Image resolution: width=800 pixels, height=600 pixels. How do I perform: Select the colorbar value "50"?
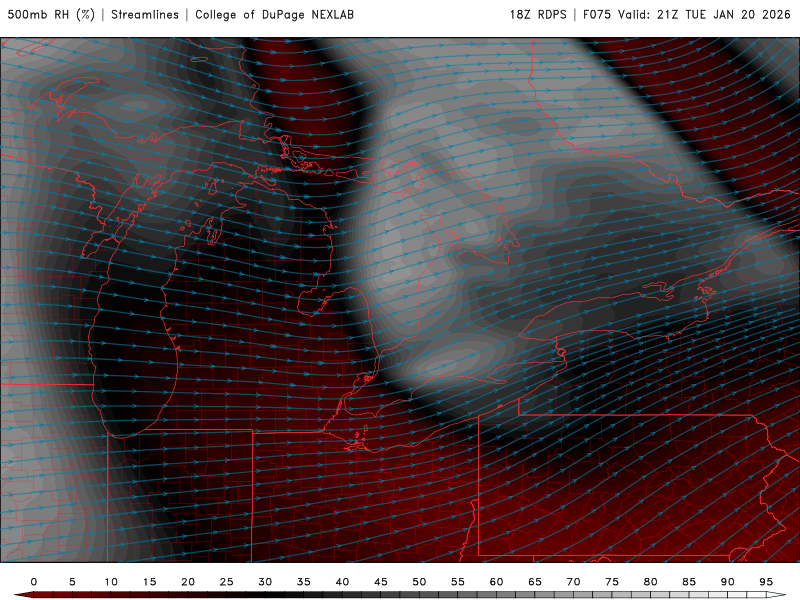tap(419, 582)
